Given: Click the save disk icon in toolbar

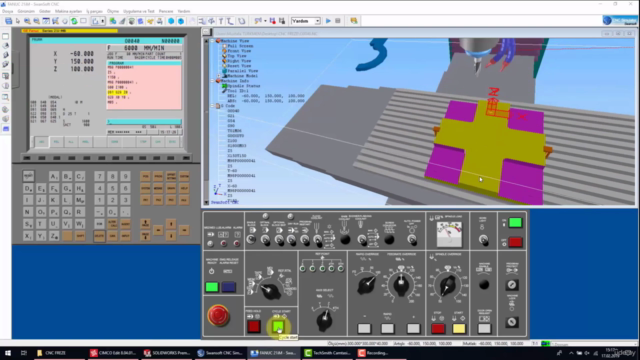Looking at the screenshot, I should click(8, 21).
